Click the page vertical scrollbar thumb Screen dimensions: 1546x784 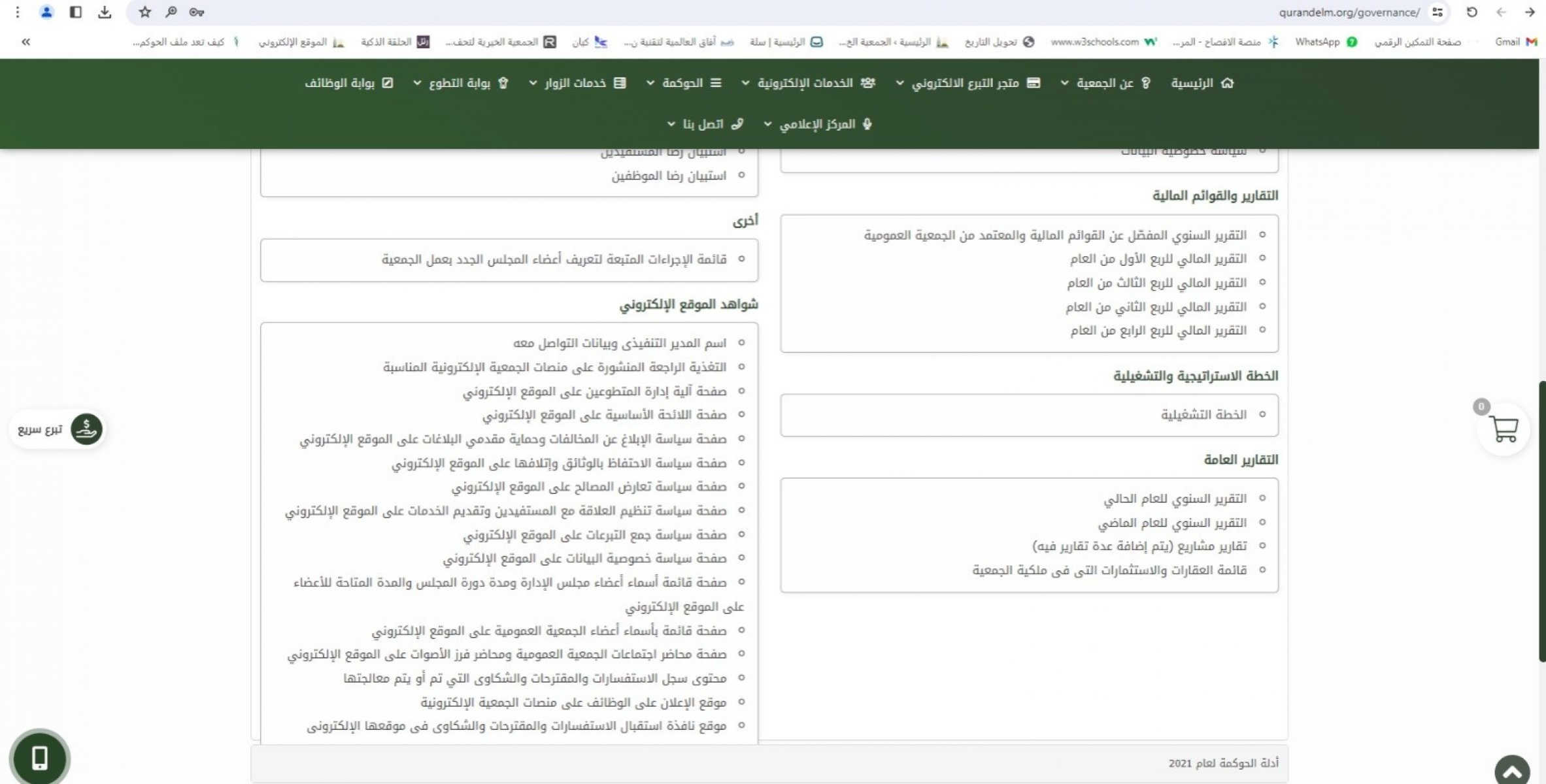(x=1542, y=521)
